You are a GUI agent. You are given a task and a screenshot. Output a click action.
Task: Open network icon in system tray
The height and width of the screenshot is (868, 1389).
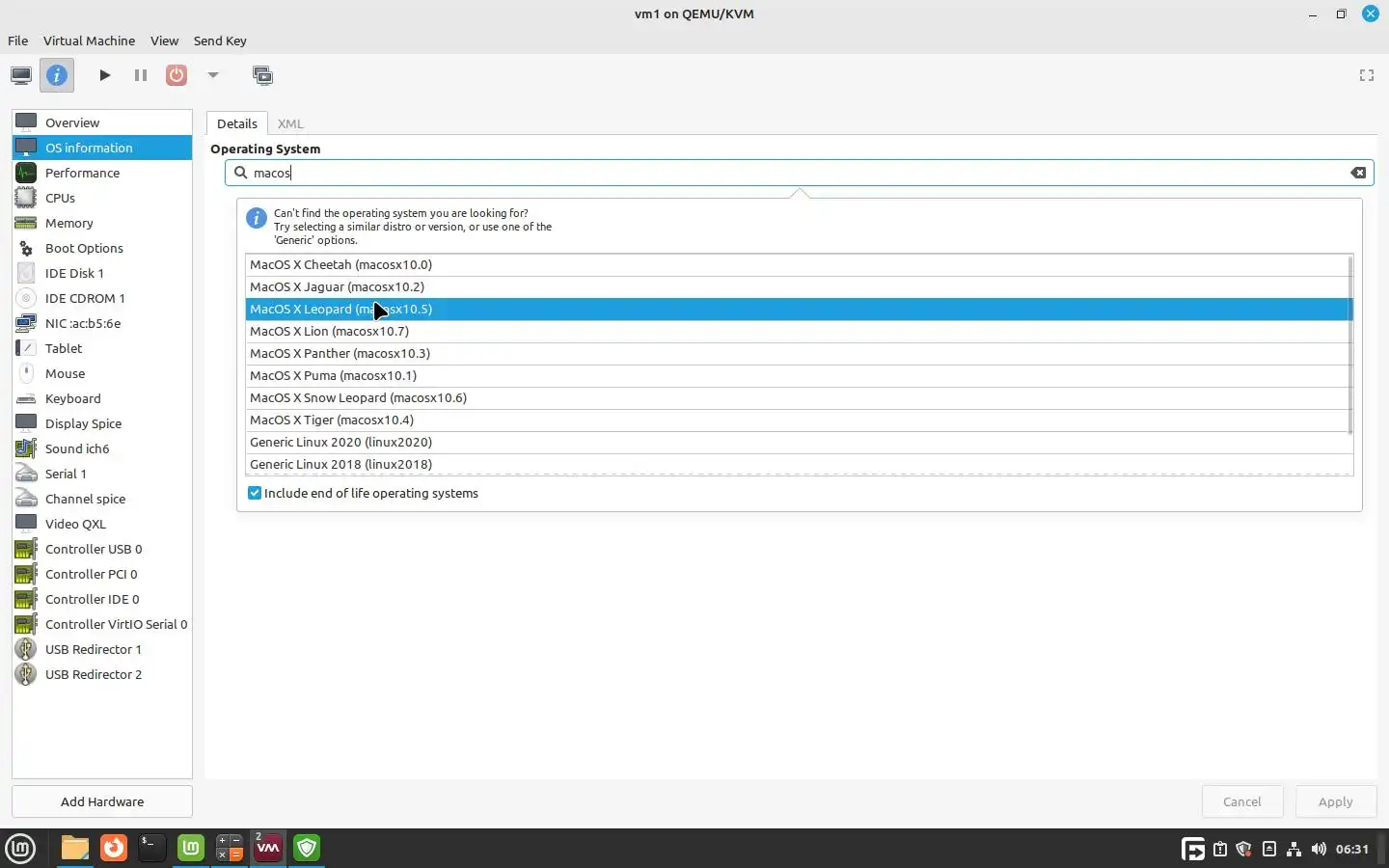click(x=1294, y=850)
